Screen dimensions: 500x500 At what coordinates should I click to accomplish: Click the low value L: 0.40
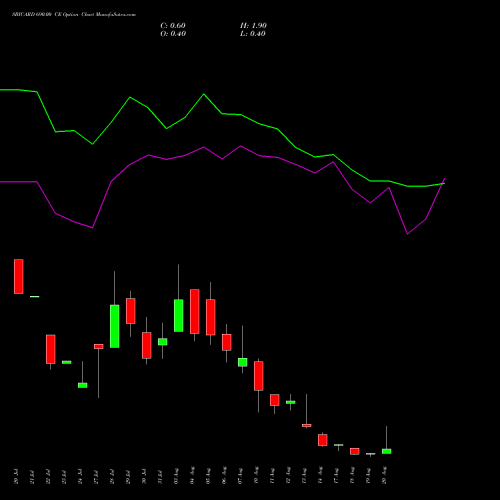(x=253, y=34)
